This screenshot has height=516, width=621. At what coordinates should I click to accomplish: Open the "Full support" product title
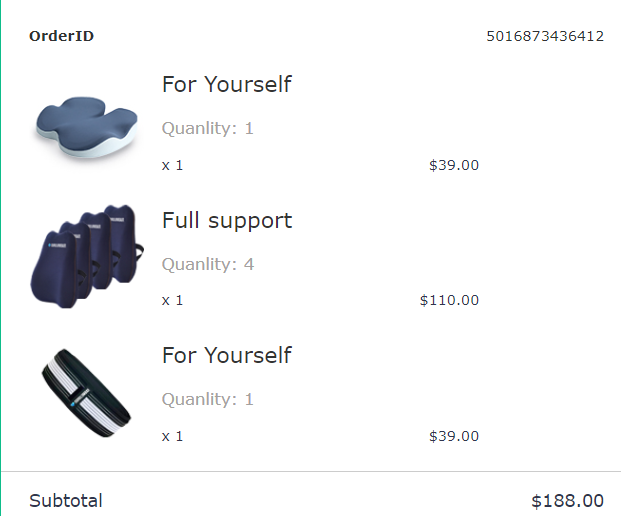pyautogui.click(x=226, y=220)
